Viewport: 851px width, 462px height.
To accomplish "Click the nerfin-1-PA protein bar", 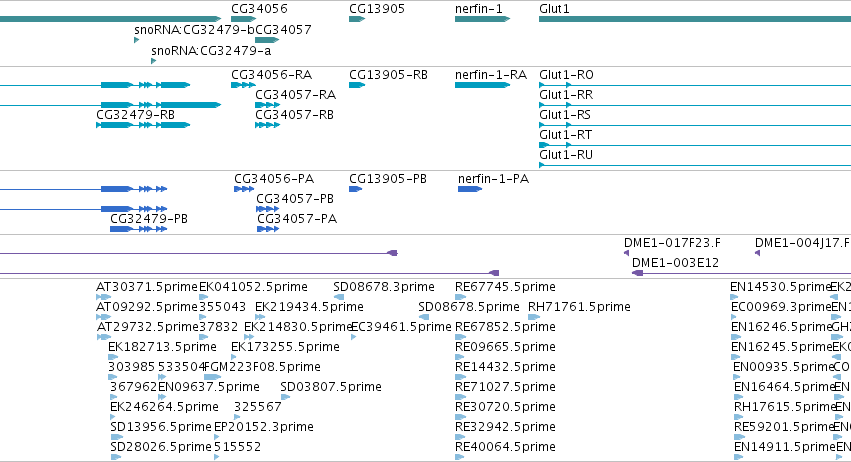I will click(470, 189).
